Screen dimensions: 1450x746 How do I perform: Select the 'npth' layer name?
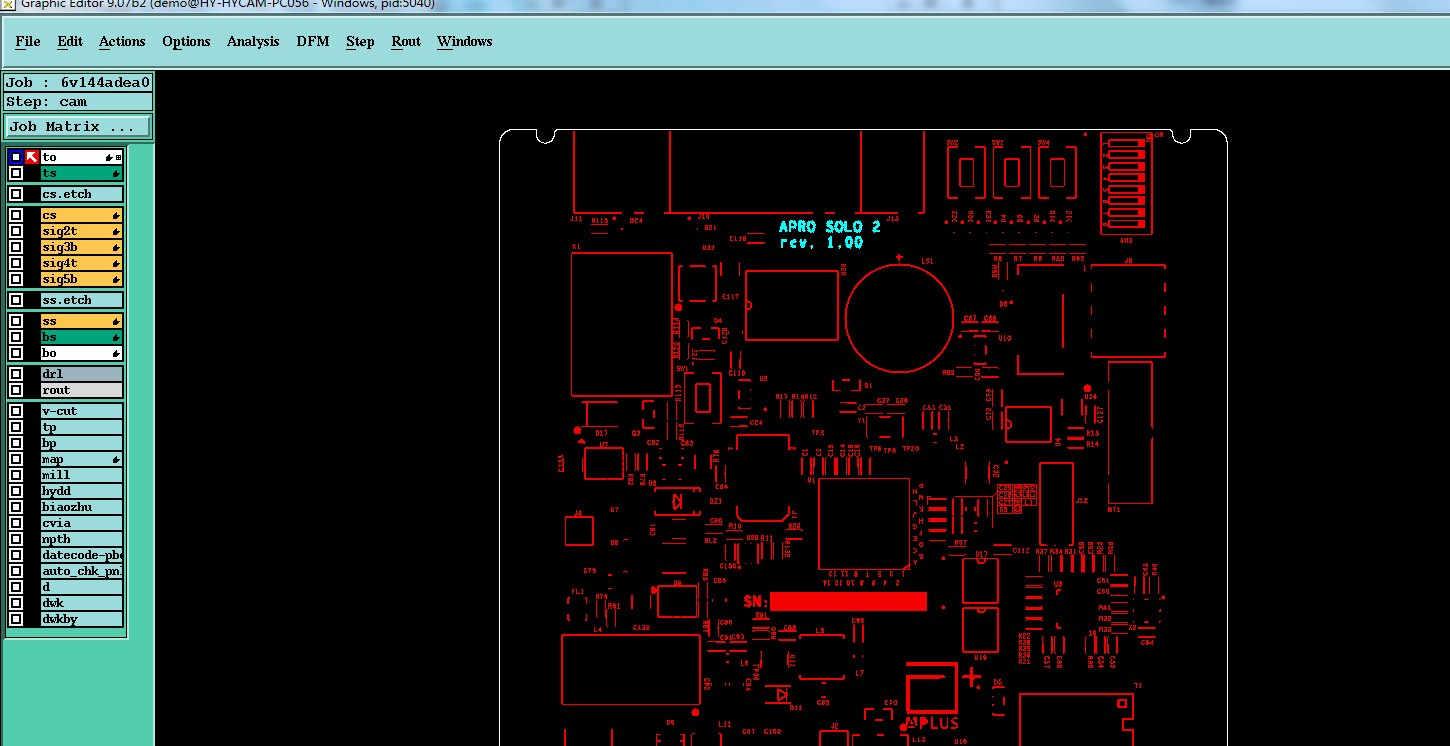coord(82,539)
